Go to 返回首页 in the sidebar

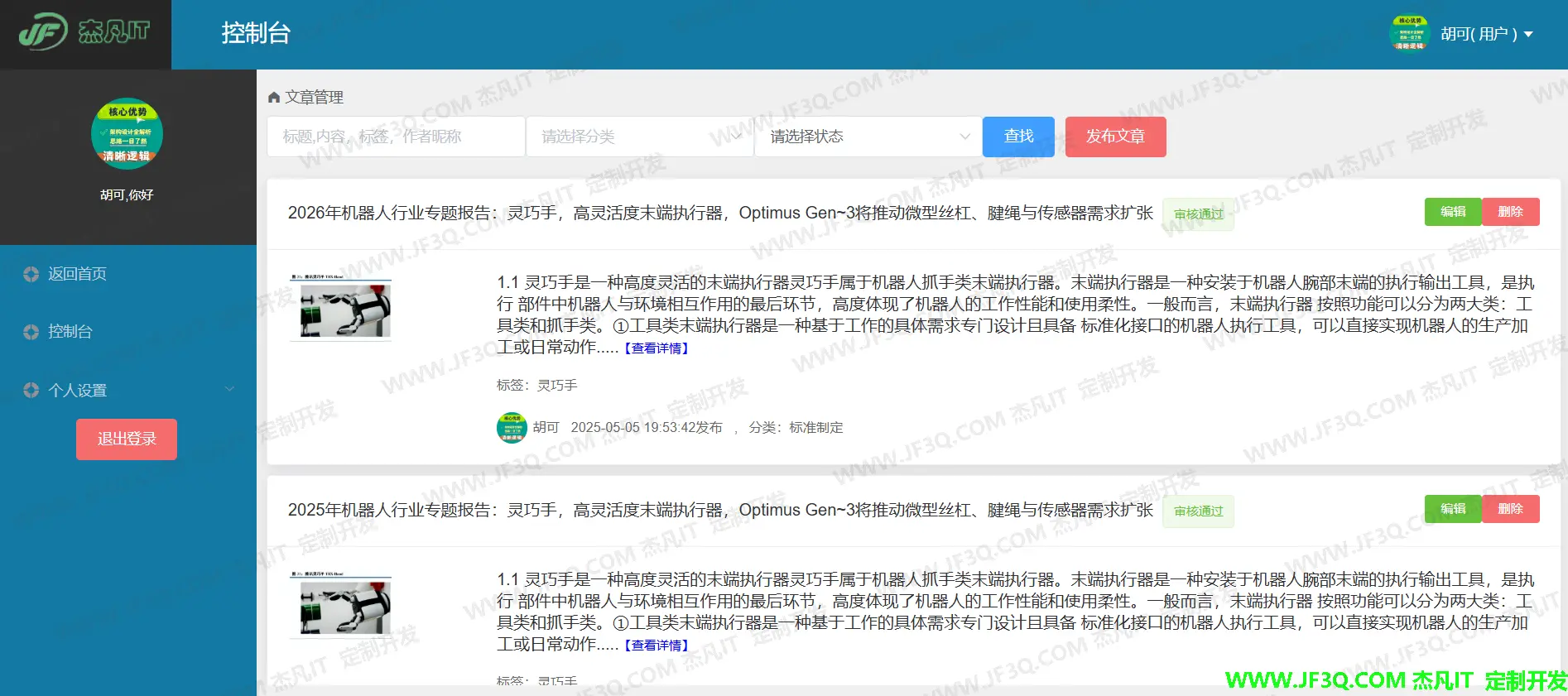click(77, 274)
